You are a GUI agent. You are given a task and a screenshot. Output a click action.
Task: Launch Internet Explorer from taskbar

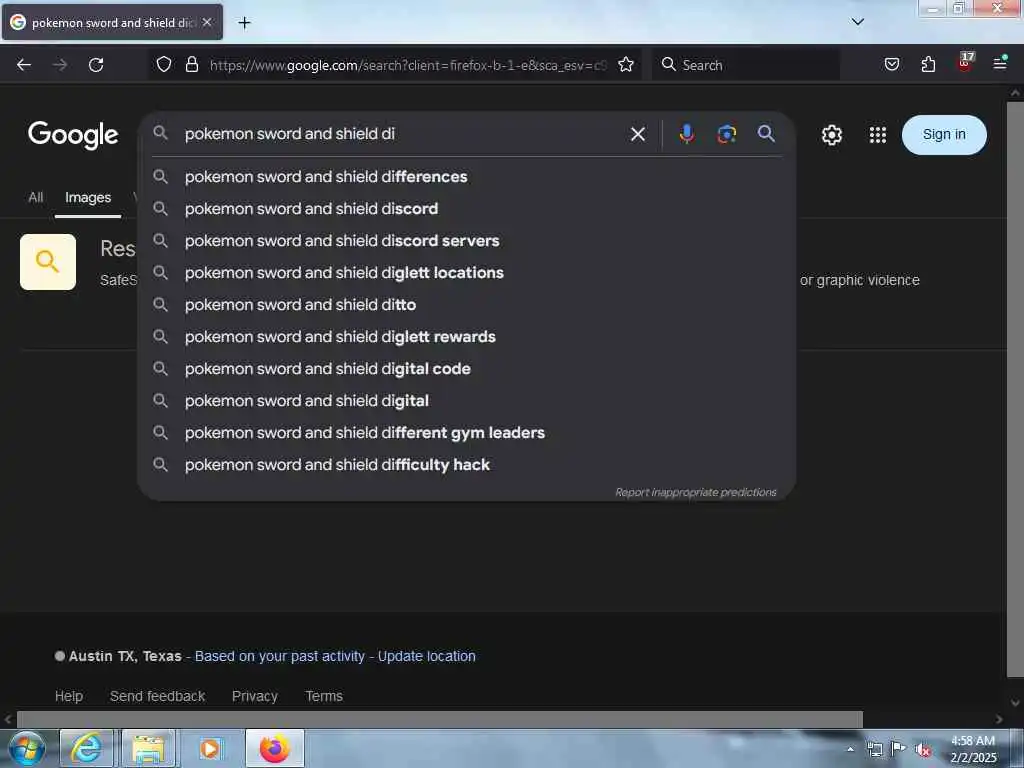pyautogui.click(x=86, y=748)
